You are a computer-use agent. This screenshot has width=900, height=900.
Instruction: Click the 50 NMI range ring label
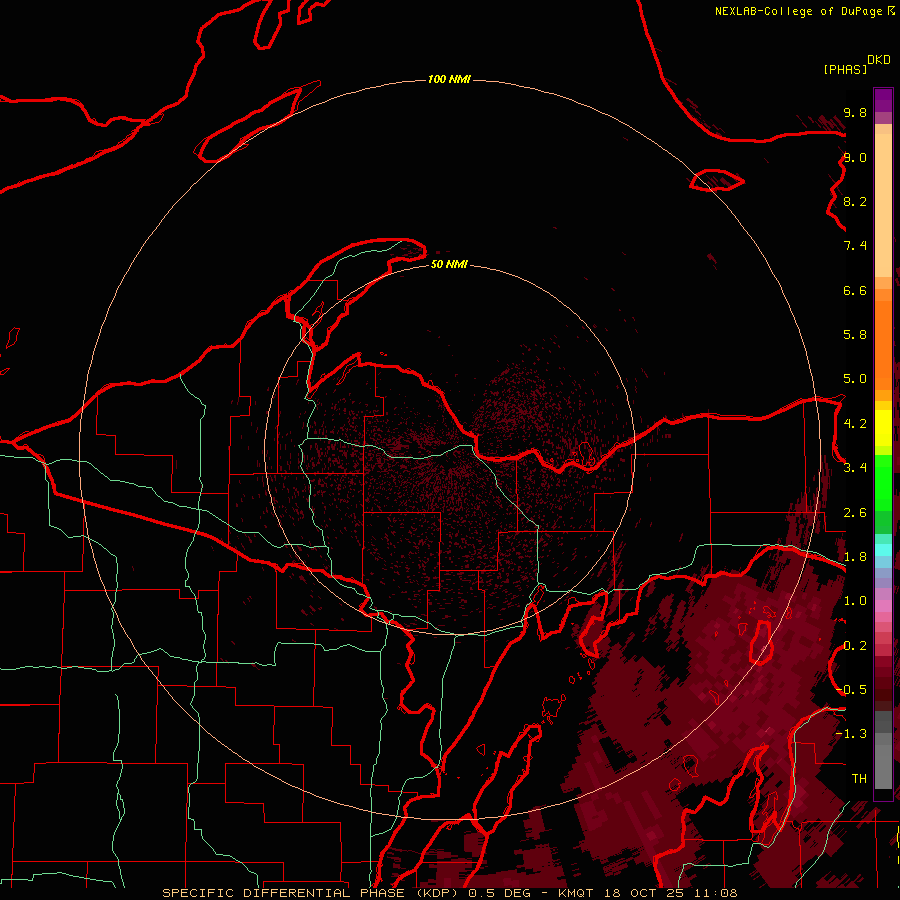[x=449, y=264]
